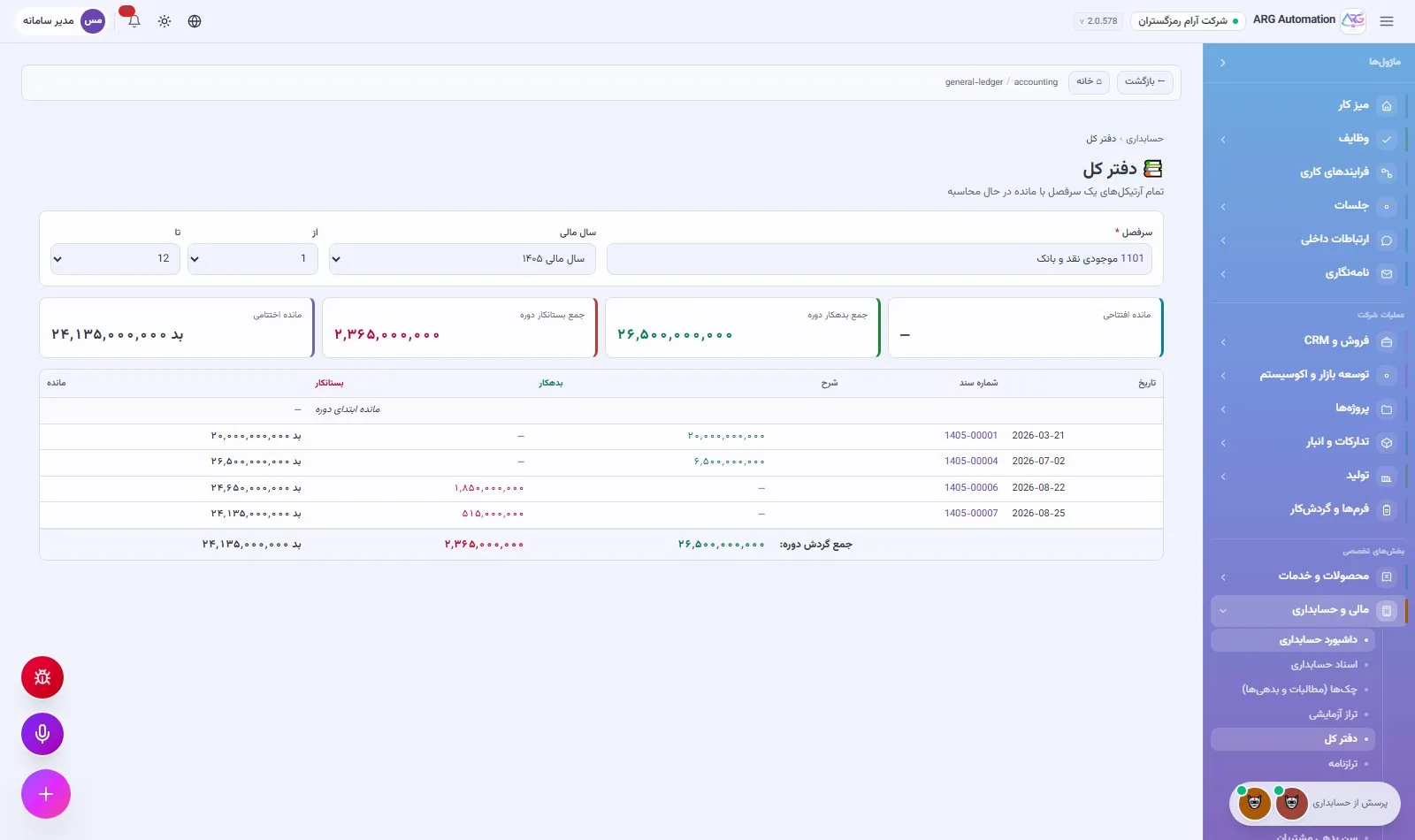Image resolution: width=1415 pixels, height=840 pixels.
Task: Open the hamburger menu icon
Action: (x=1386, y=21)
